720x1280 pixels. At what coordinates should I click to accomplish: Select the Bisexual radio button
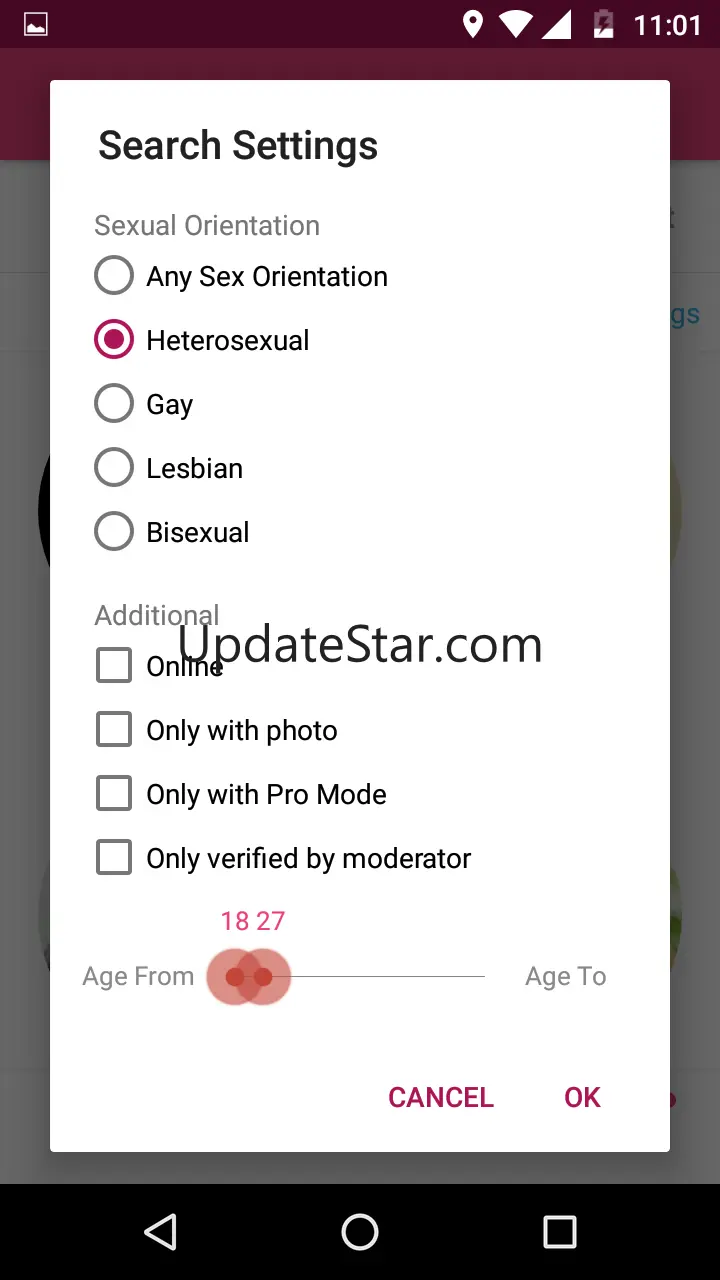click(x=172, y=532)
